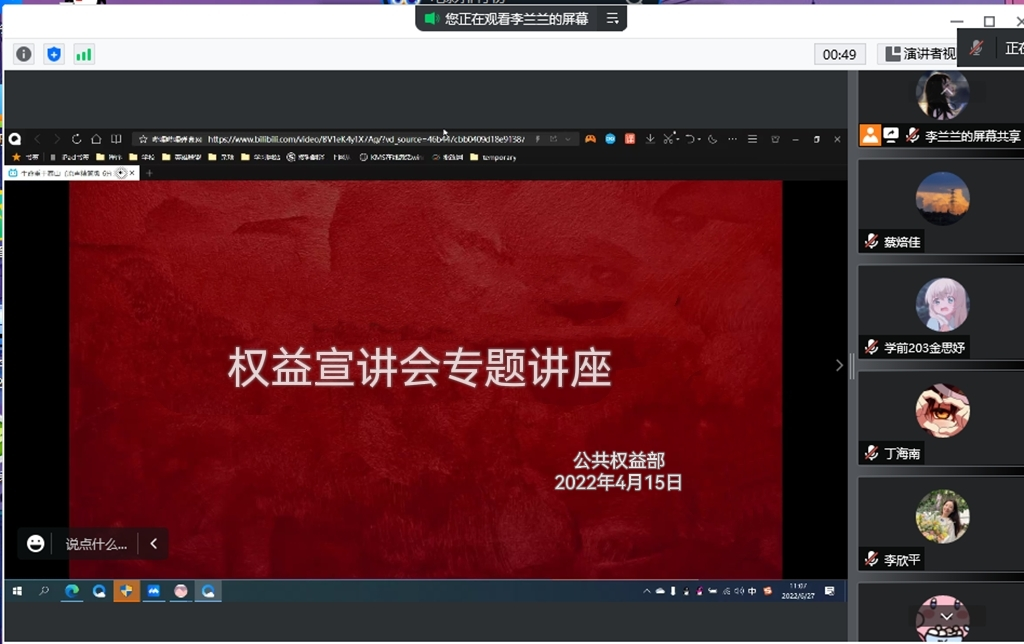Image resolution: width=1024 pixels, height=644 pixels.
Task: Open taskbar search magnifier
Action: (x=44, y=591)
